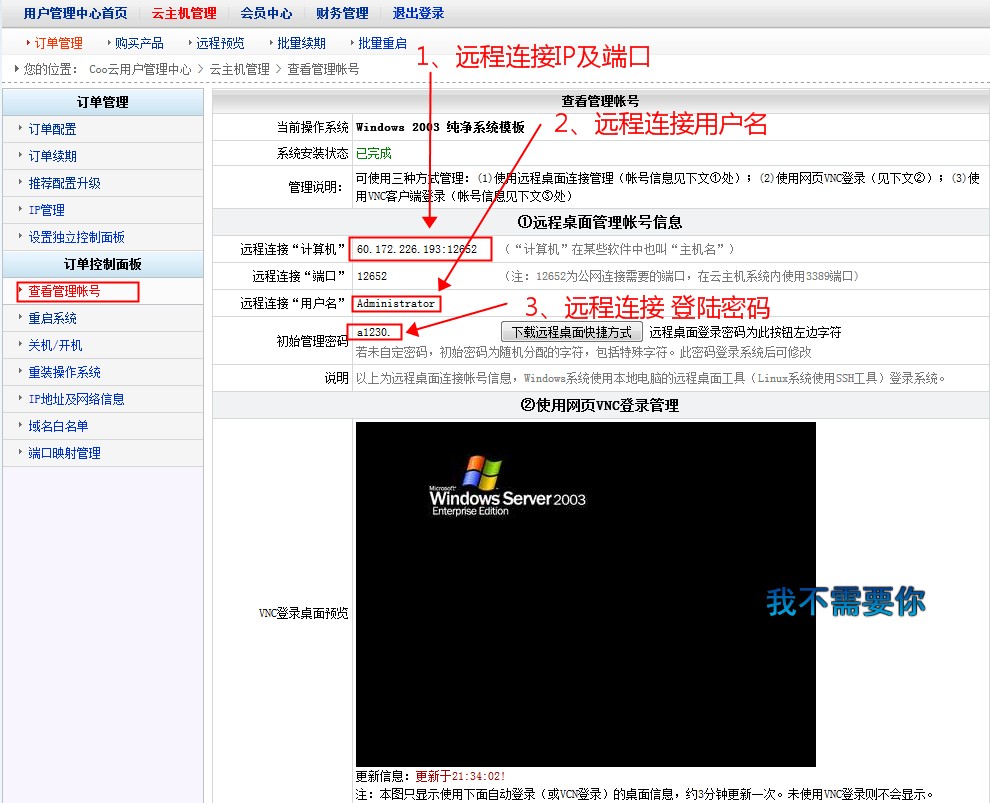
Task: Open 推荐配置升级 in the sidebar
Action: (x=64, y=183)
